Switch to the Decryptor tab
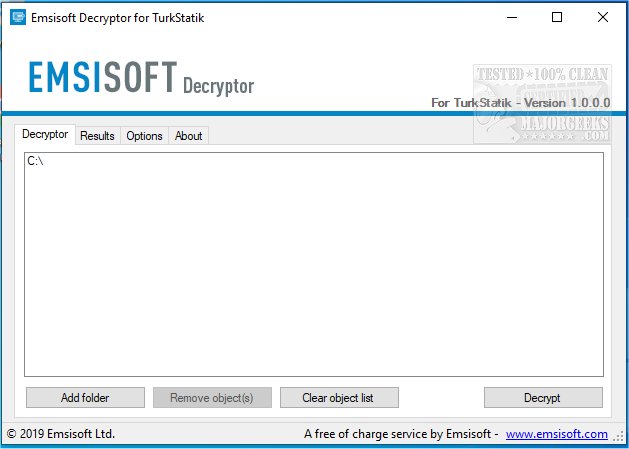 pyautogui.click(x=45, y=134)
